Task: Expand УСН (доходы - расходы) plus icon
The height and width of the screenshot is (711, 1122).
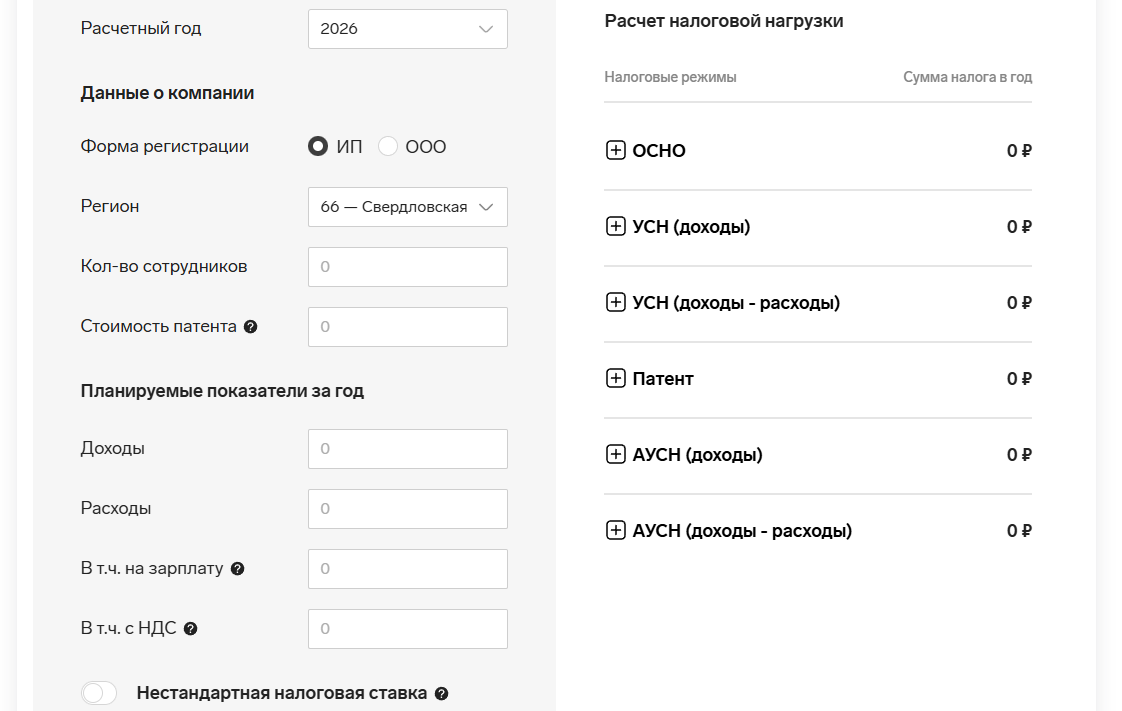Action: pyautogui.click(x=616, y=303)
